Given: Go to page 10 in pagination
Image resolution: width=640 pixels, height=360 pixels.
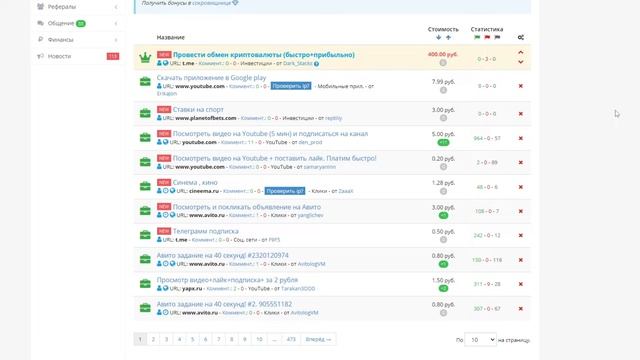Looking at the screenshot, I should [x=259, y=339].
